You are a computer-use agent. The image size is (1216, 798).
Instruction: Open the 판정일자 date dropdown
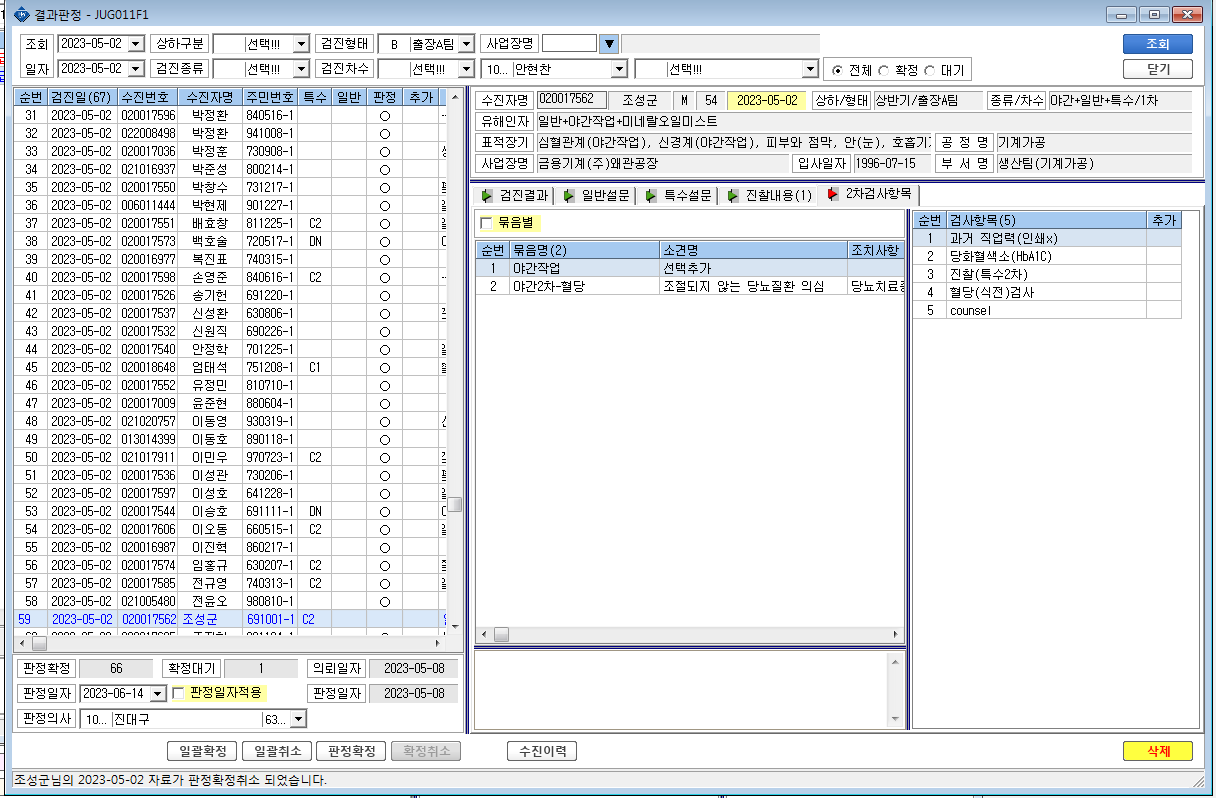pos(158,693)
